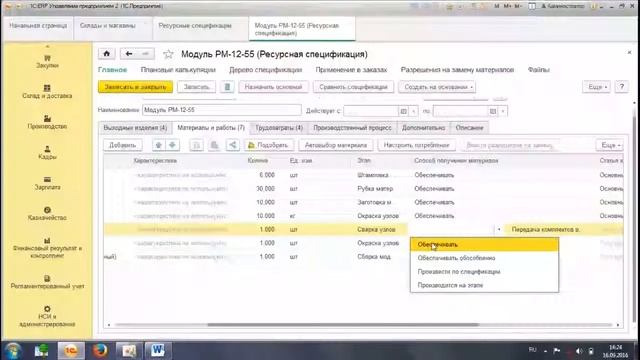Click Настроить потребление button

point(416,145)
